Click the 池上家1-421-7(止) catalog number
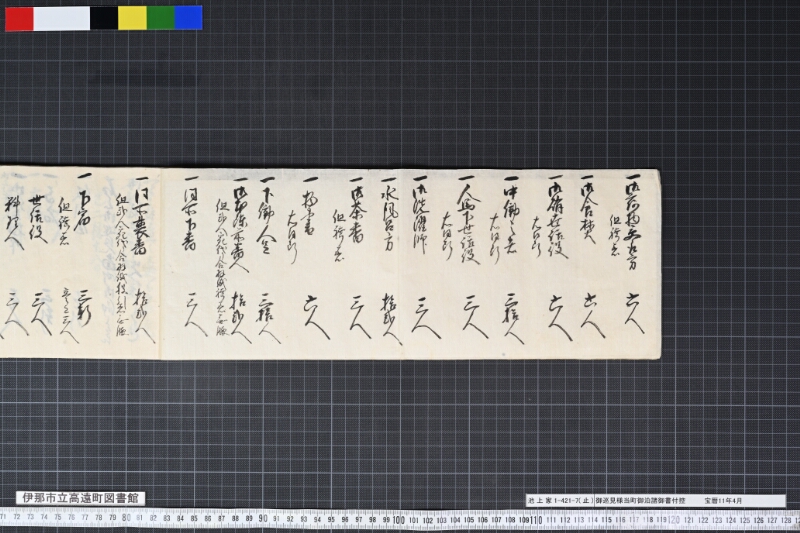Image resolution: width=800 pixels, height=533 pixels. coord(561,501)
